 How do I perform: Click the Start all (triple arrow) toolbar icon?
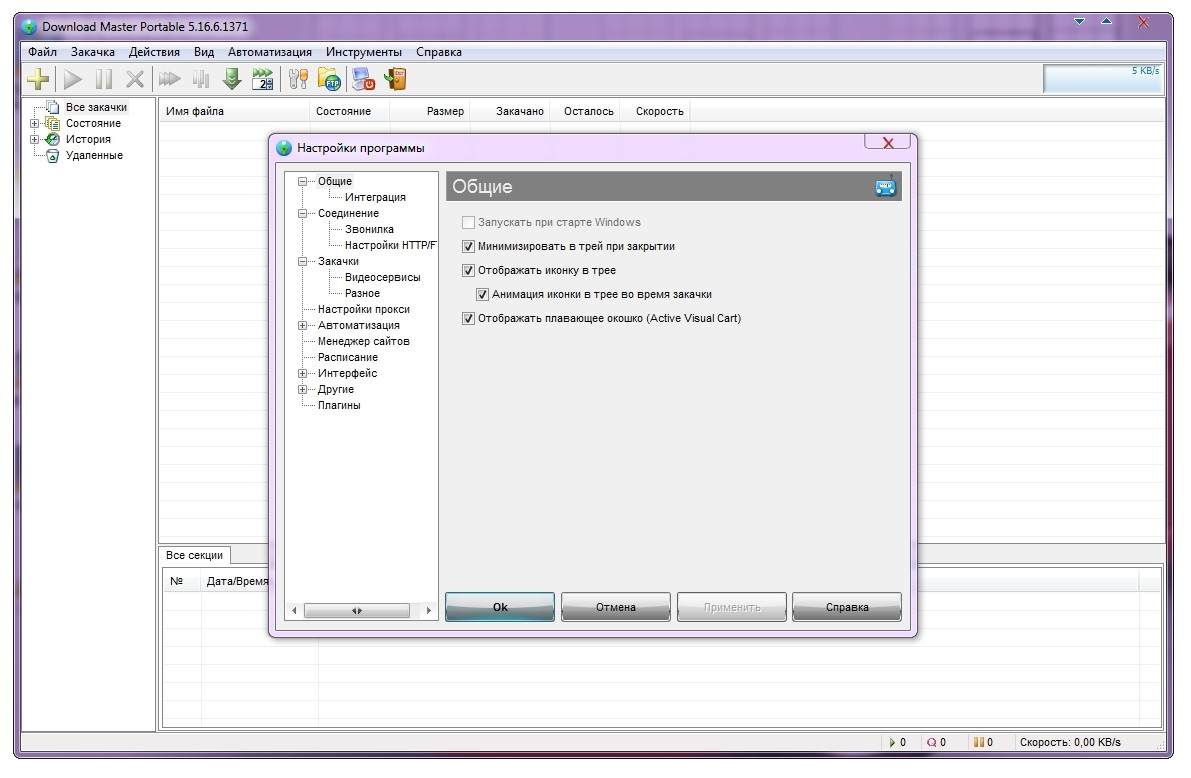tap(169, 78)
